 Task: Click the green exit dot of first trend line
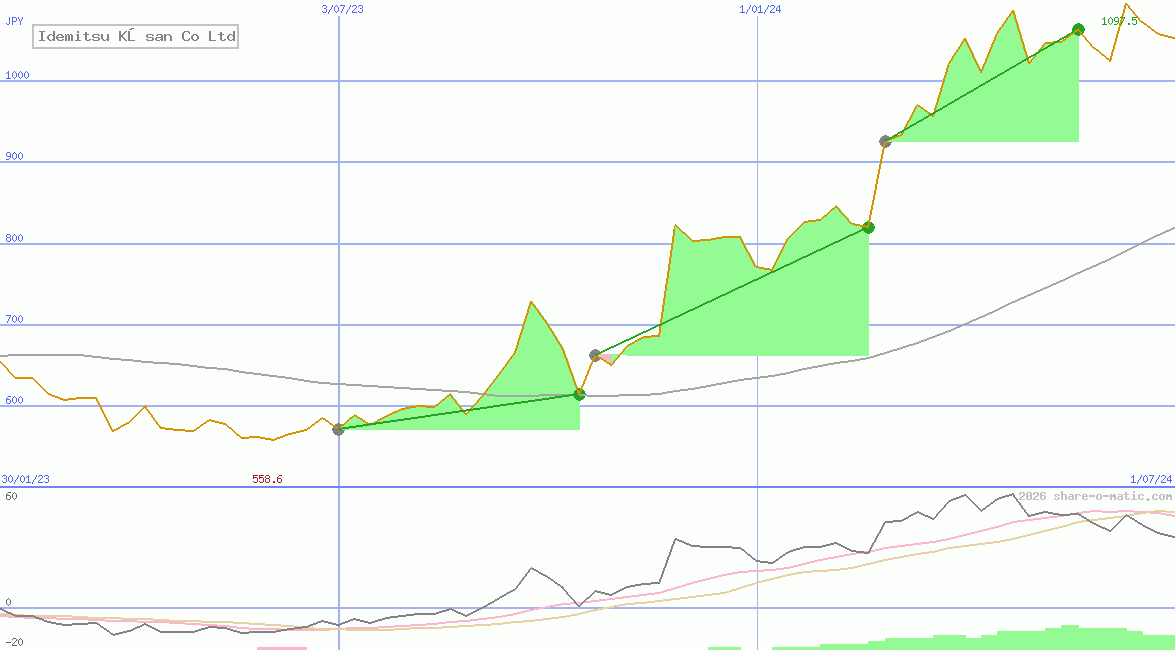click(x=579, y=394)
